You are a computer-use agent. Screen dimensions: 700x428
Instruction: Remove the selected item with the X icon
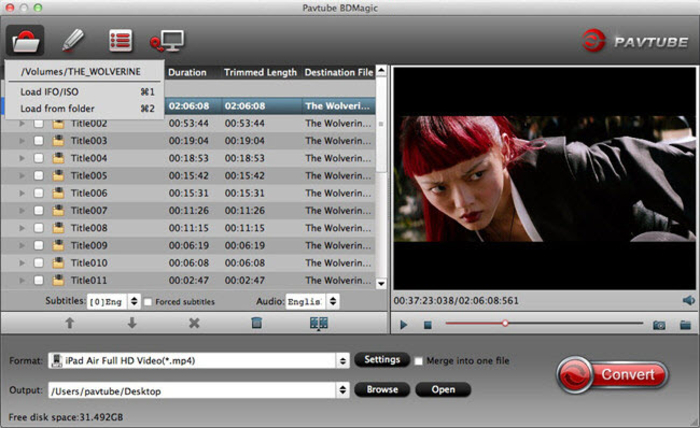pos(194,323)
